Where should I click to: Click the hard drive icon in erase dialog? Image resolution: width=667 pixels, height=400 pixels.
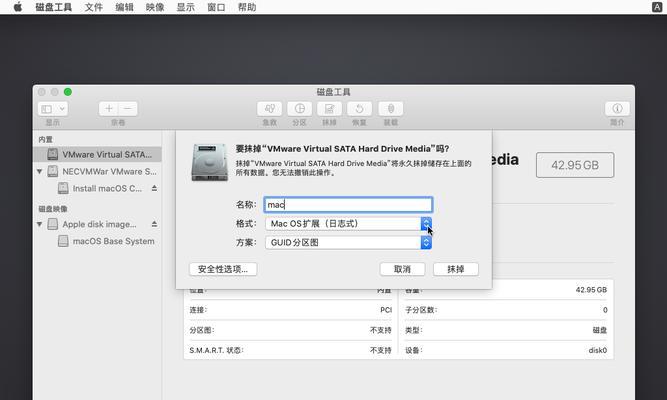(210, 162)
